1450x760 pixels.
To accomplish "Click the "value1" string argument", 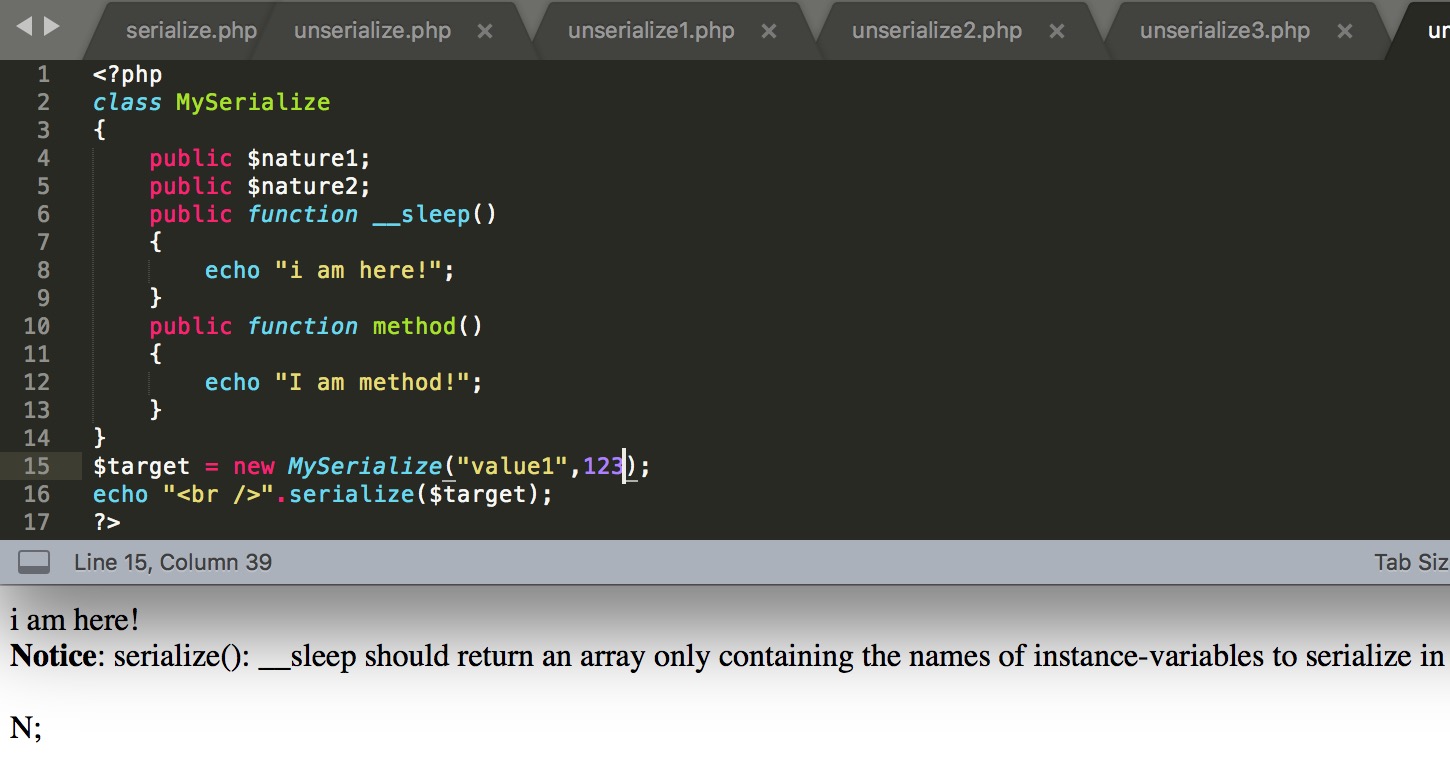I will [x=512, y=466].
